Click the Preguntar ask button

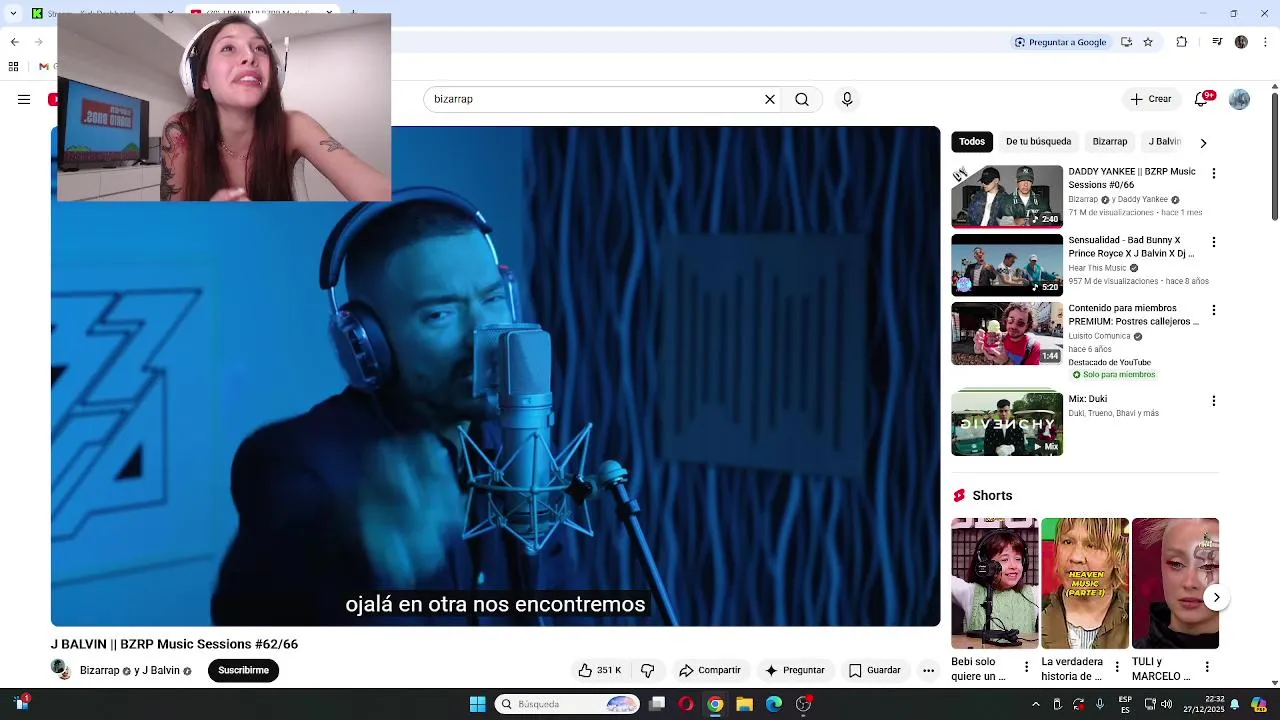pos(795,670)
